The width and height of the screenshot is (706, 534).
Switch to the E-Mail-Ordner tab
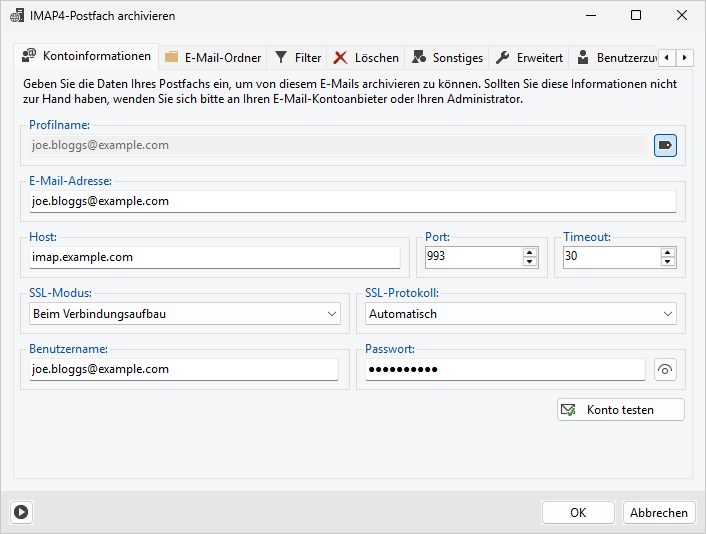click(212, 58)
